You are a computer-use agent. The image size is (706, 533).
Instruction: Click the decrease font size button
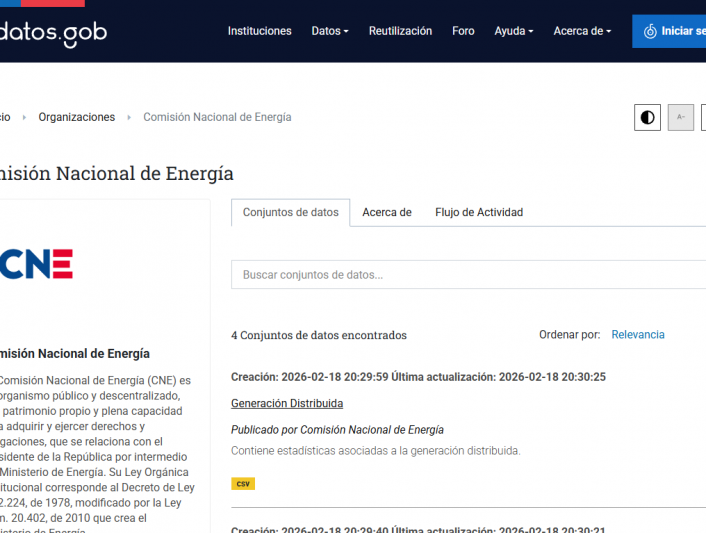(680, 118)
